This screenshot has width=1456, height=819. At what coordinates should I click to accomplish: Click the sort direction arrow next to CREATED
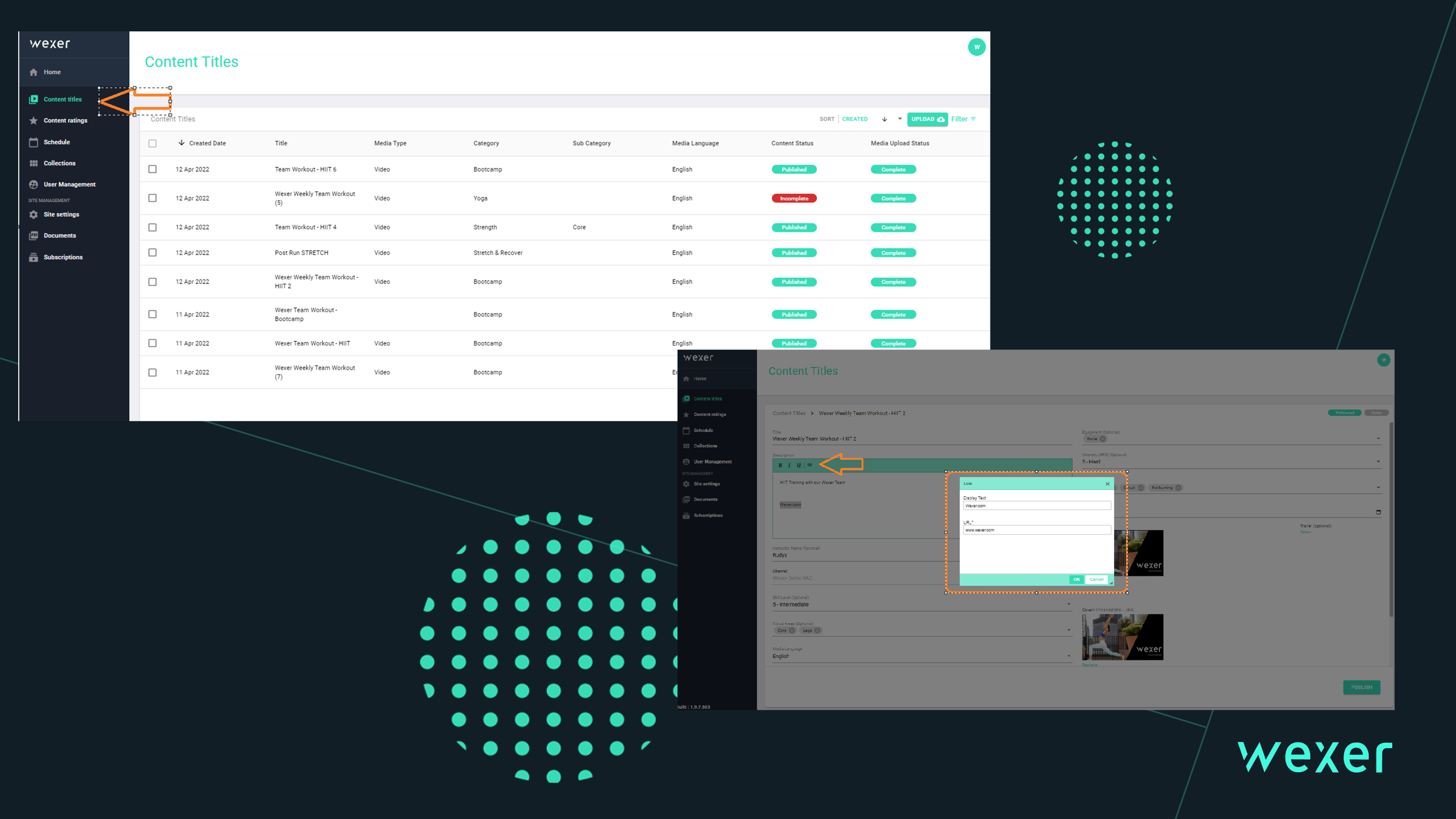tap(885, 119)
